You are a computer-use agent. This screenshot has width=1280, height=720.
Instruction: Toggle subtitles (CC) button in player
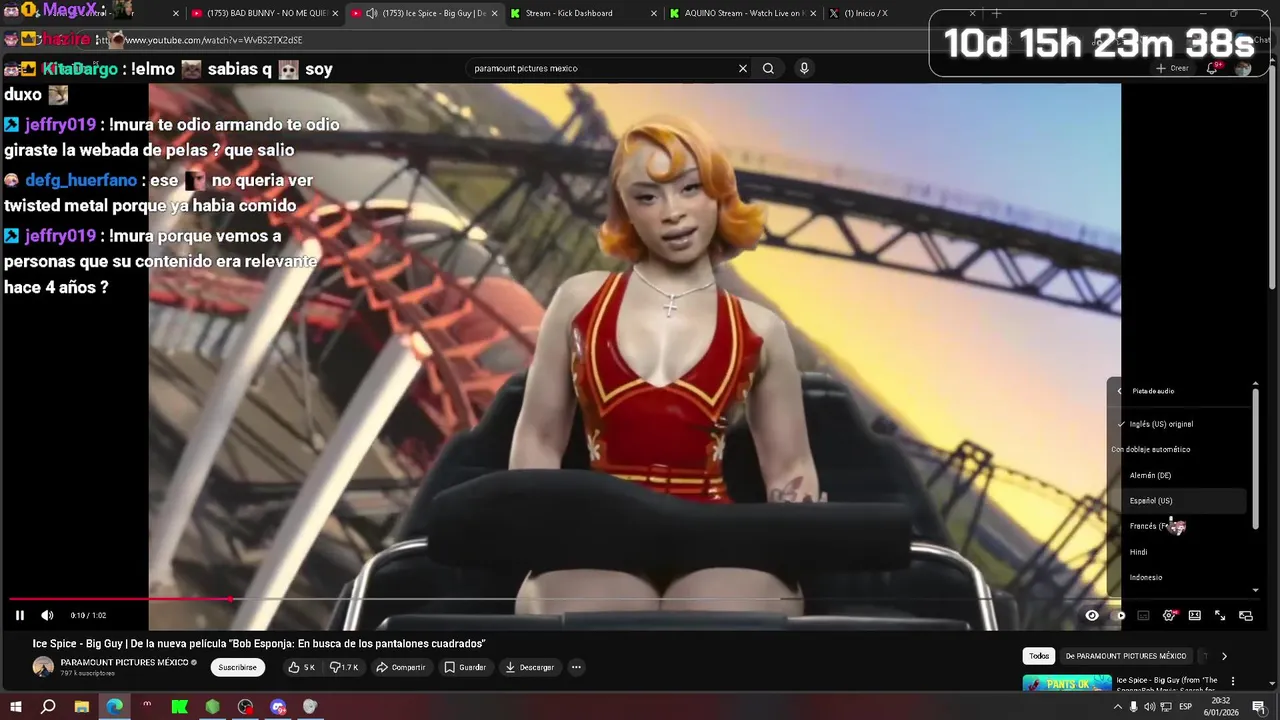point(1143,615)
